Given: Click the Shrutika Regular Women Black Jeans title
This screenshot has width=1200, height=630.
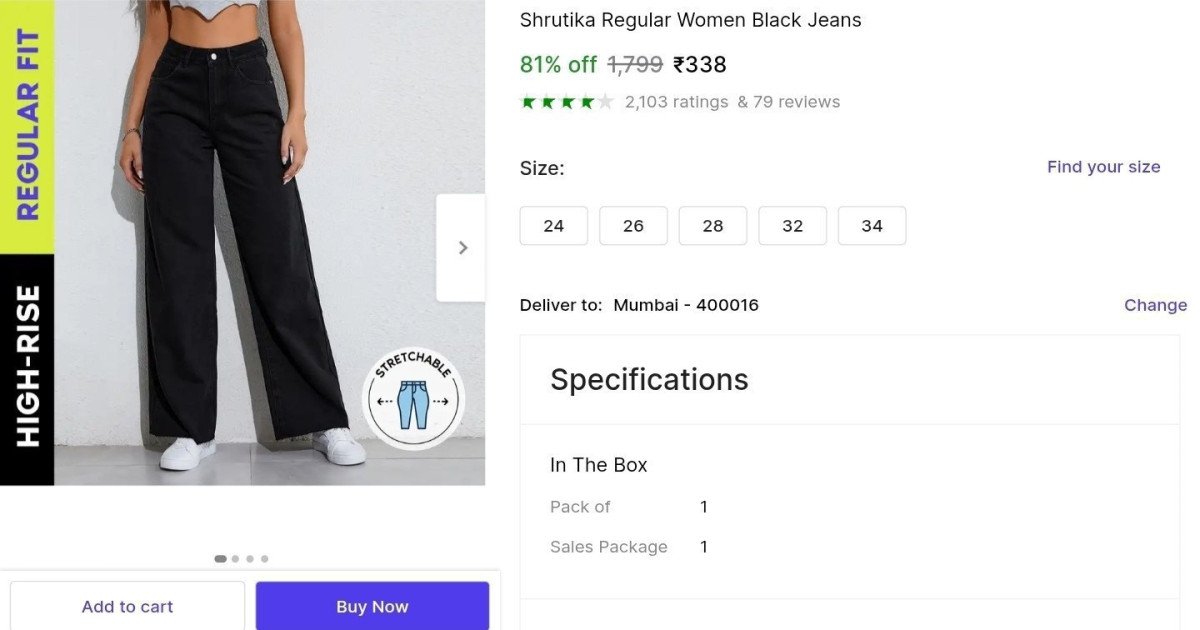Looking at the screenshot, I should (690, 20).
